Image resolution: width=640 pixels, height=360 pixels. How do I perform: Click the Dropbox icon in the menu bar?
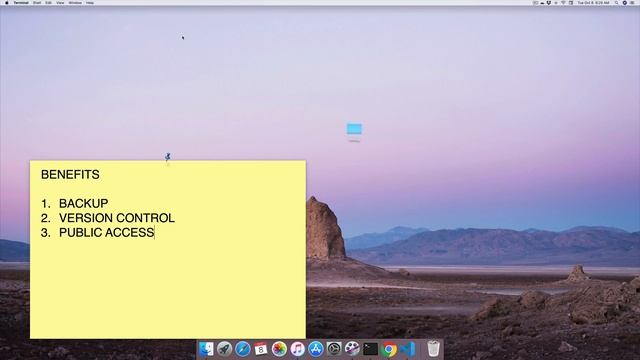point(549,2)
